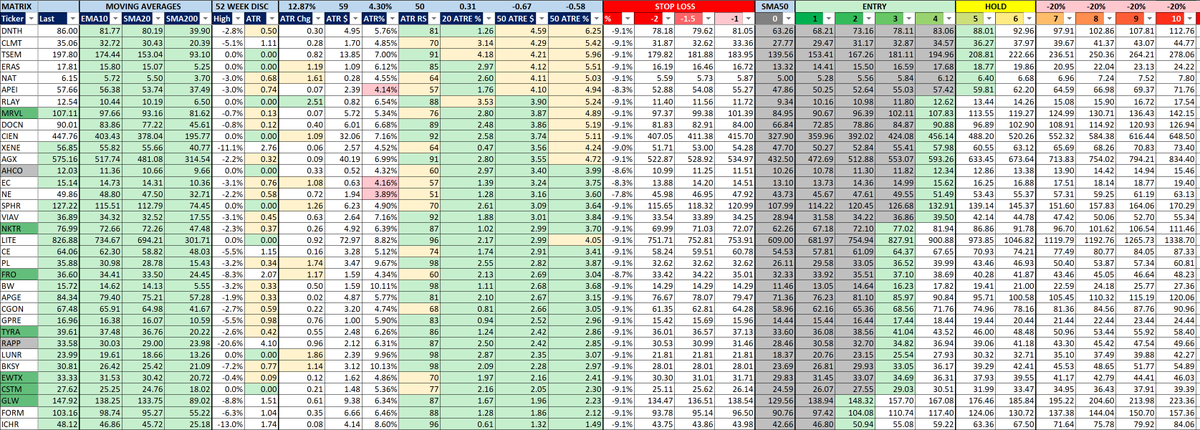Image resolution: width=1200 pixels, height=430 pixels.
Task: Open the column 9 filter dropdown
Action: coord(1149,19)
